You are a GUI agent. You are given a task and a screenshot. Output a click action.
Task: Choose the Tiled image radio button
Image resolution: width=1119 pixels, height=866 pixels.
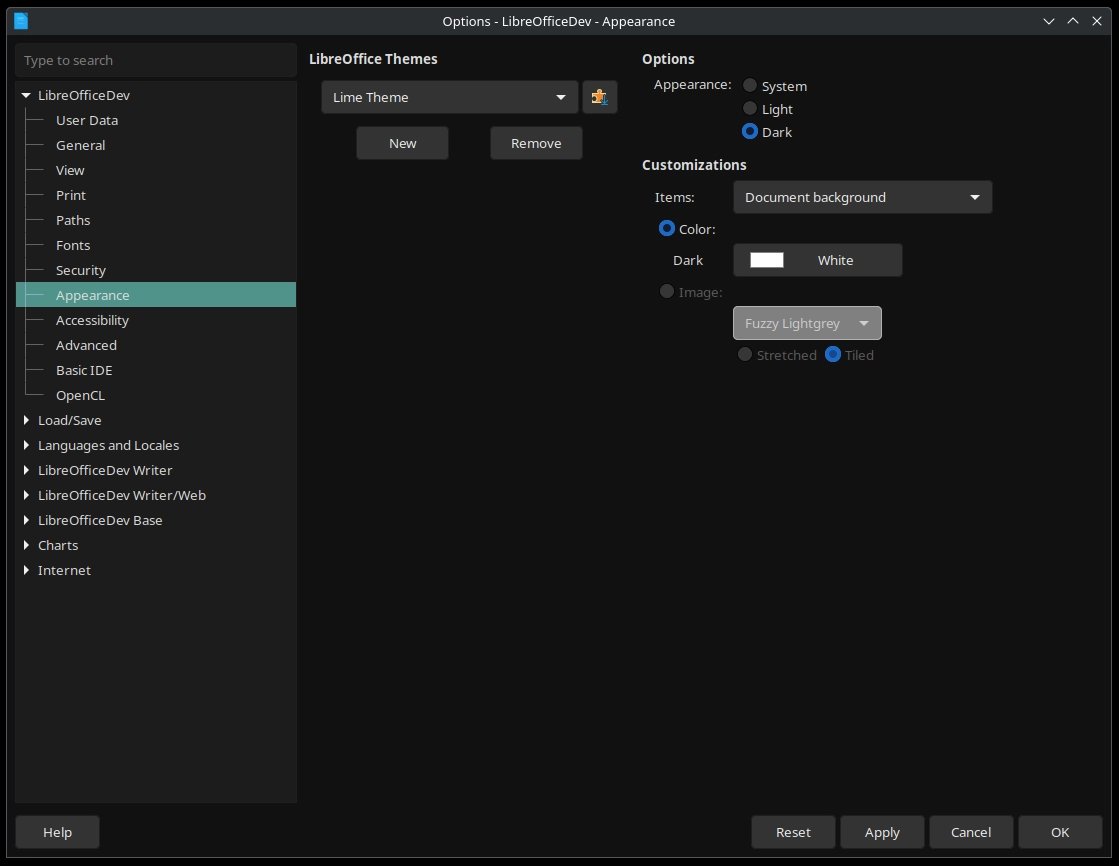[x=833, y=355]
